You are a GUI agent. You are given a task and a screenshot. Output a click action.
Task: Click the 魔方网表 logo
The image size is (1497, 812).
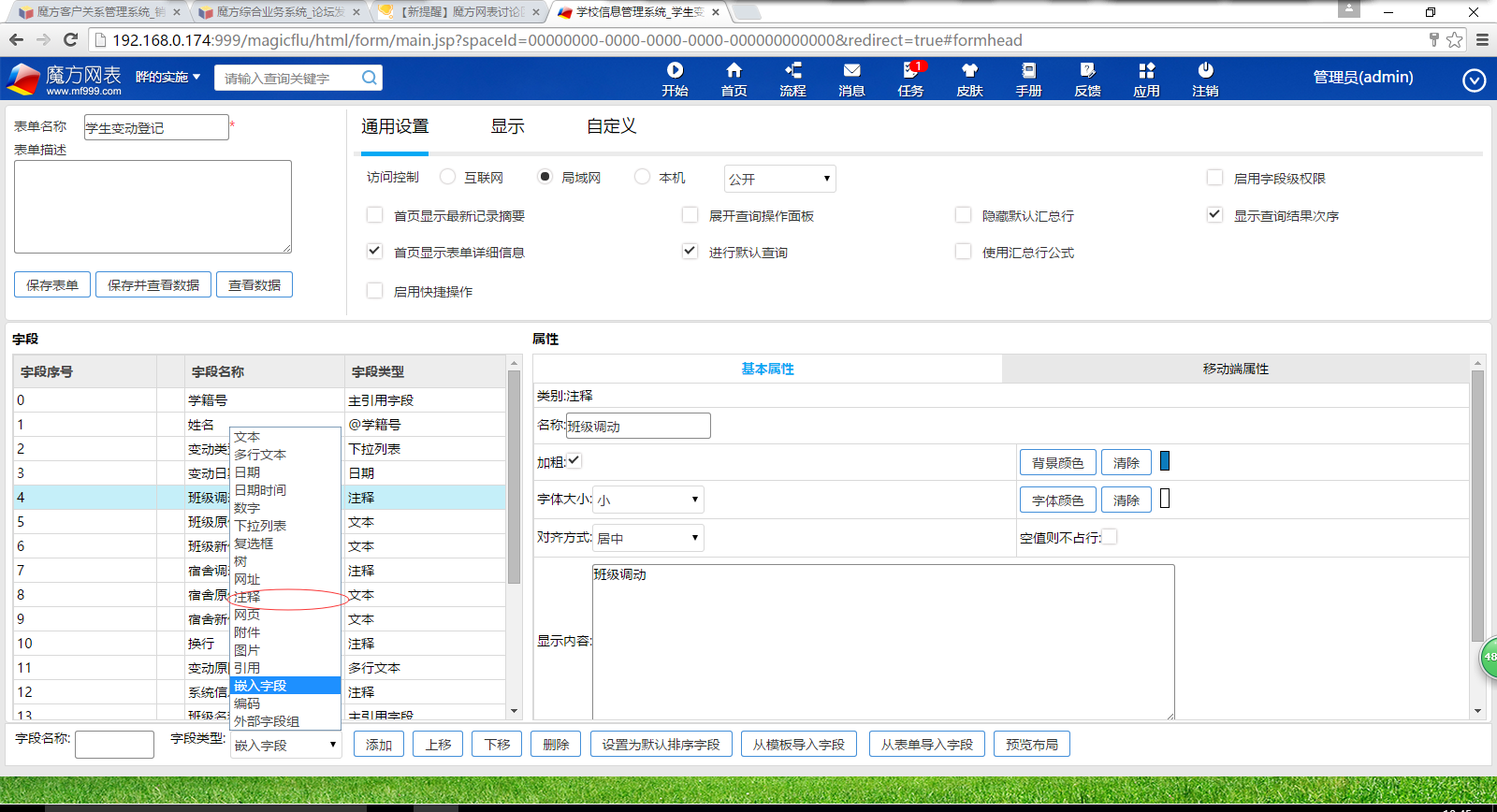coord(65,79)
